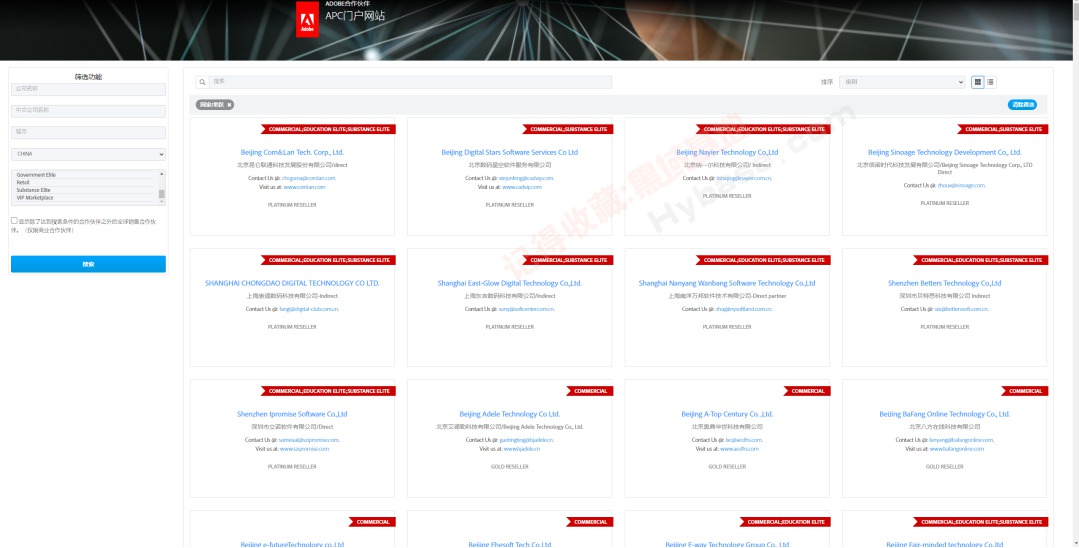Open Beijing Sinoage Technology Development link
Screen dimensions: 1079x548
pyautogui.click(x=944, y=152)
